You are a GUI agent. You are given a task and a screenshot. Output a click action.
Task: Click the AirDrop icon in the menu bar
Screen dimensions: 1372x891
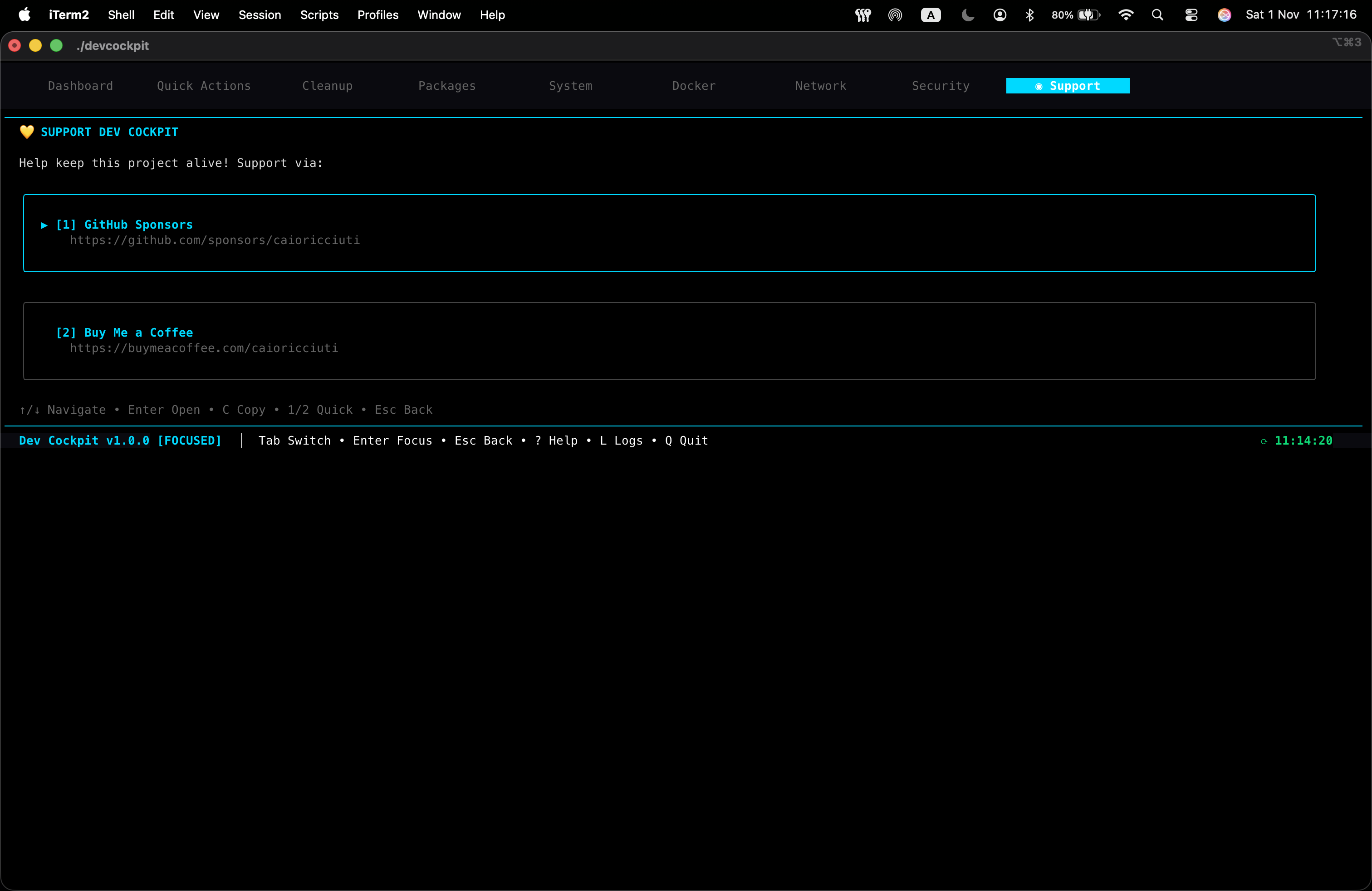pos(894,15)
